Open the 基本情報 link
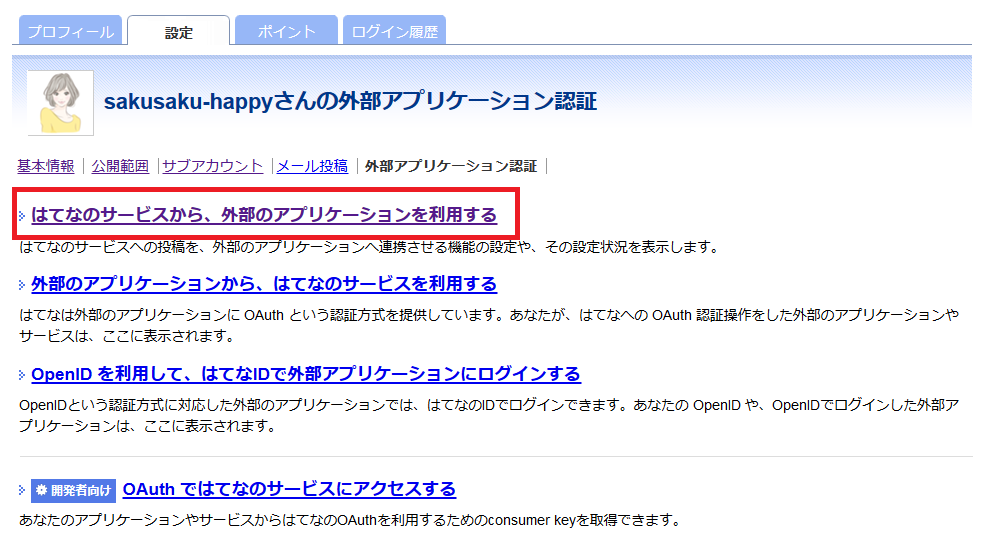Viewport: 987px width, 545px height. pos(45,166)
